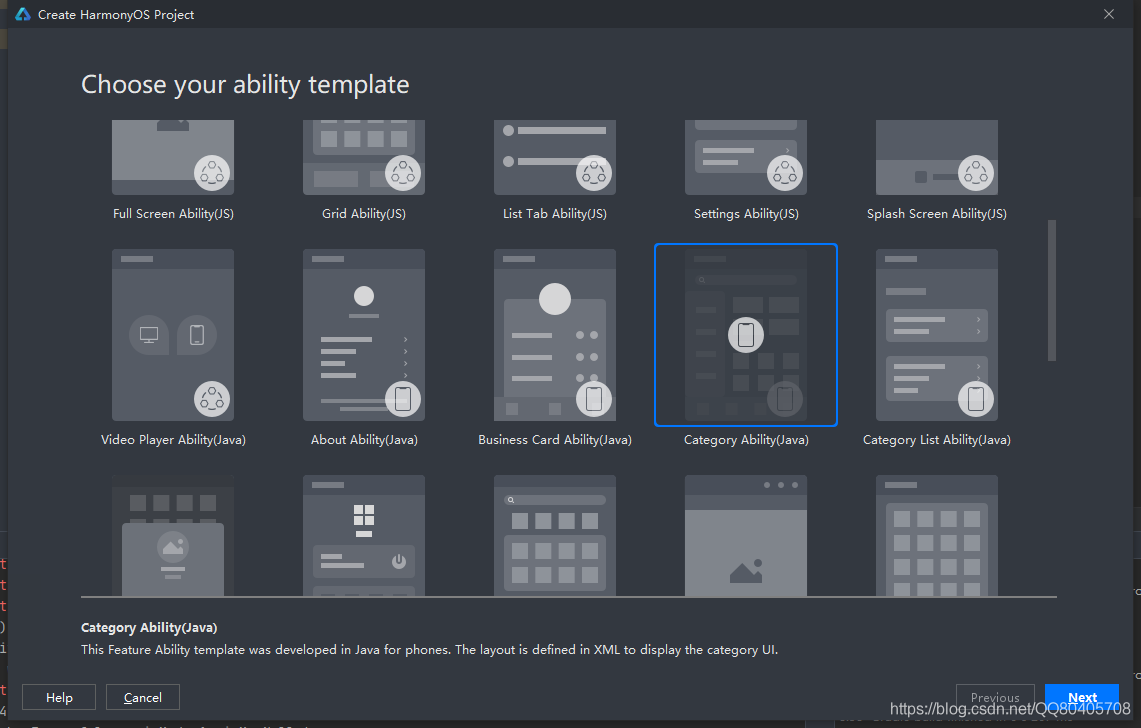Cancel the project creation dialog
The image size is (1141, 728).
tap(143, 697)
